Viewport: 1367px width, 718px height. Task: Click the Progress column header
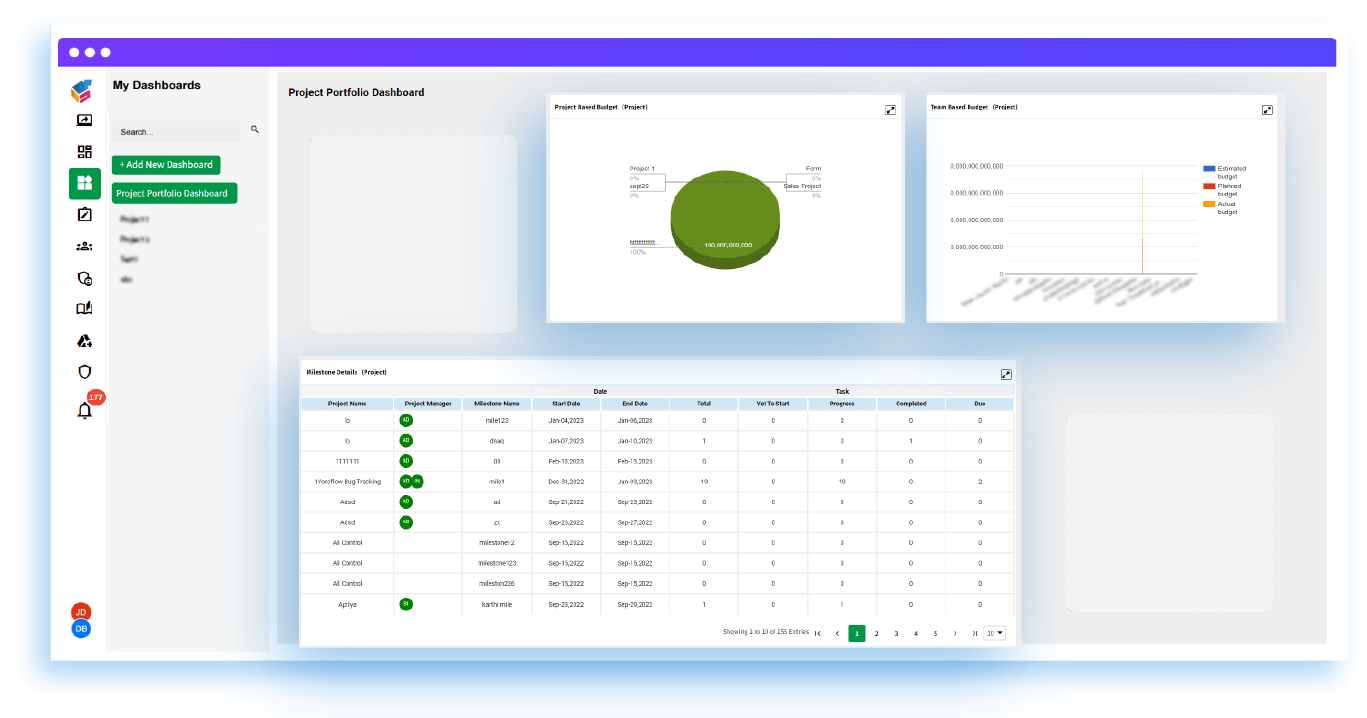coord(842,404)
